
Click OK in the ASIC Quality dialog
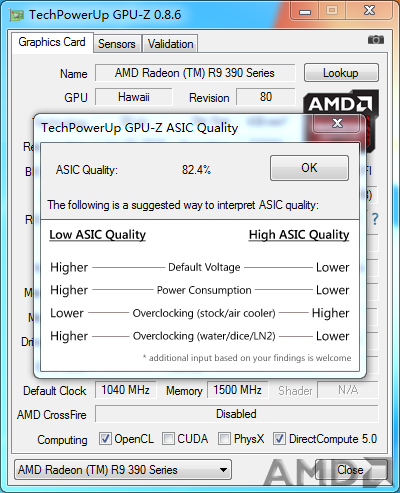pyautogui.click(x=309, y=168)
